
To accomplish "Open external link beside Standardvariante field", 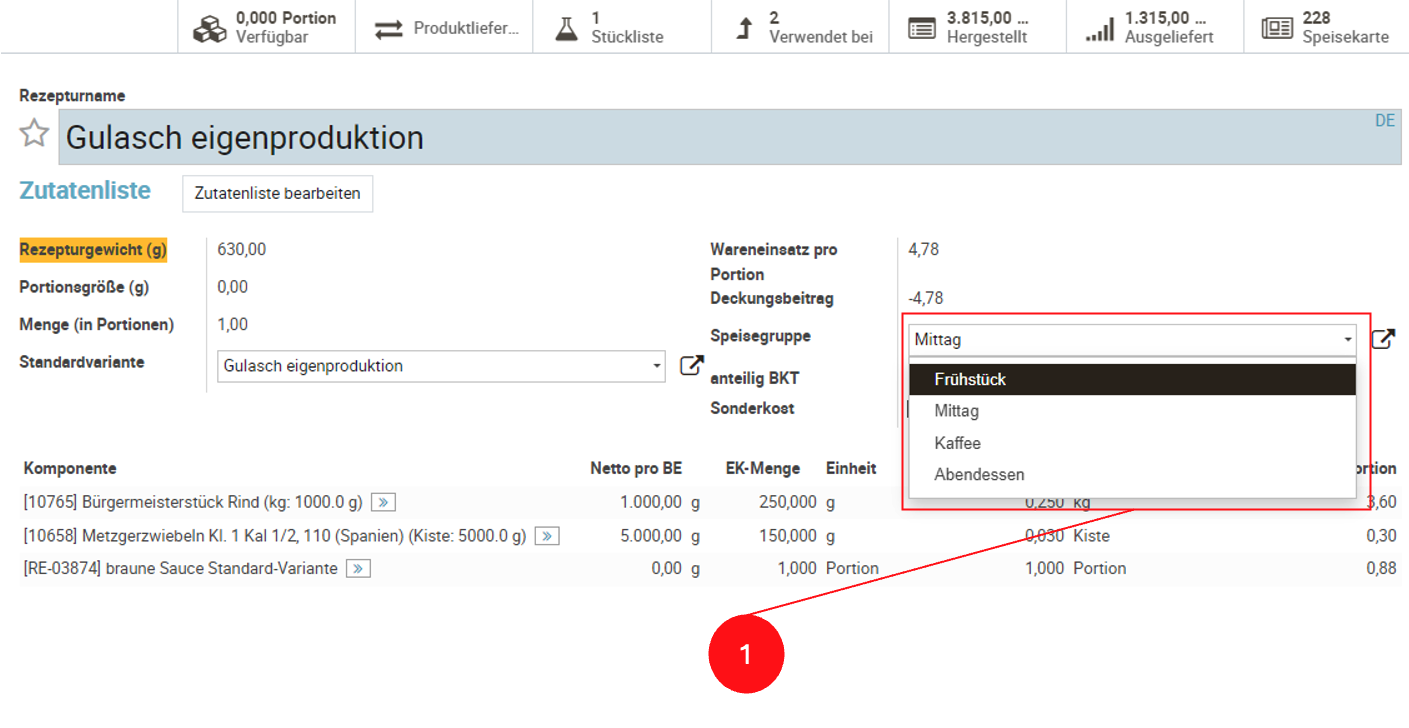I will pyautogui.click(x=691, y=365).
